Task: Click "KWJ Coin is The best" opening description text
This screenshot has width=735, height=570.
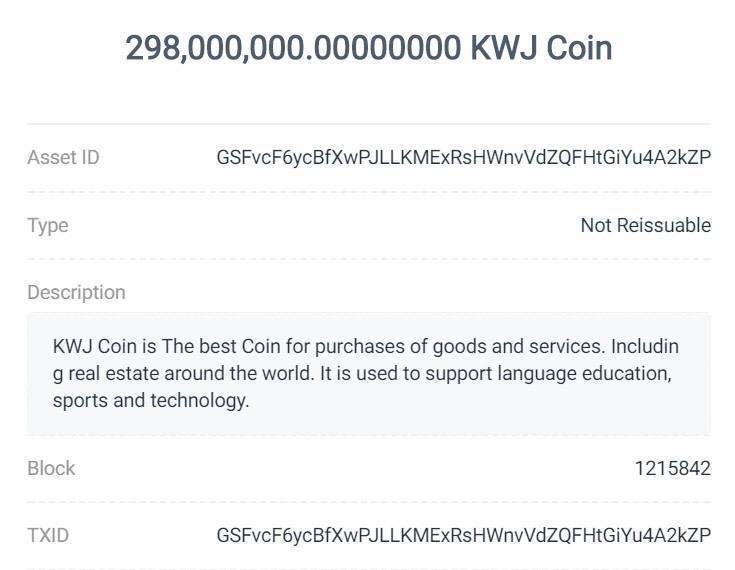Action: pos(134,347)
